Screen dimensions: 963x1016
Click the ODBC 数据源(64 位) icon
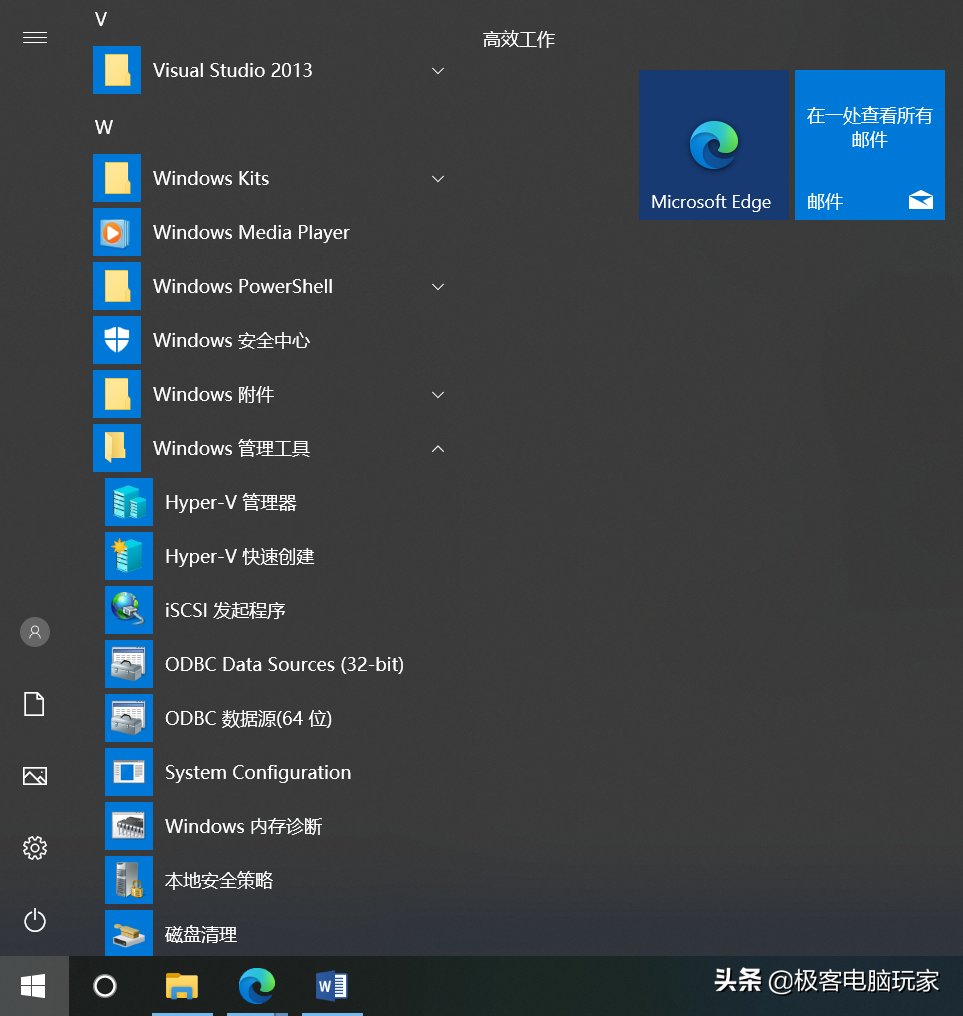(x=129, y=718)
